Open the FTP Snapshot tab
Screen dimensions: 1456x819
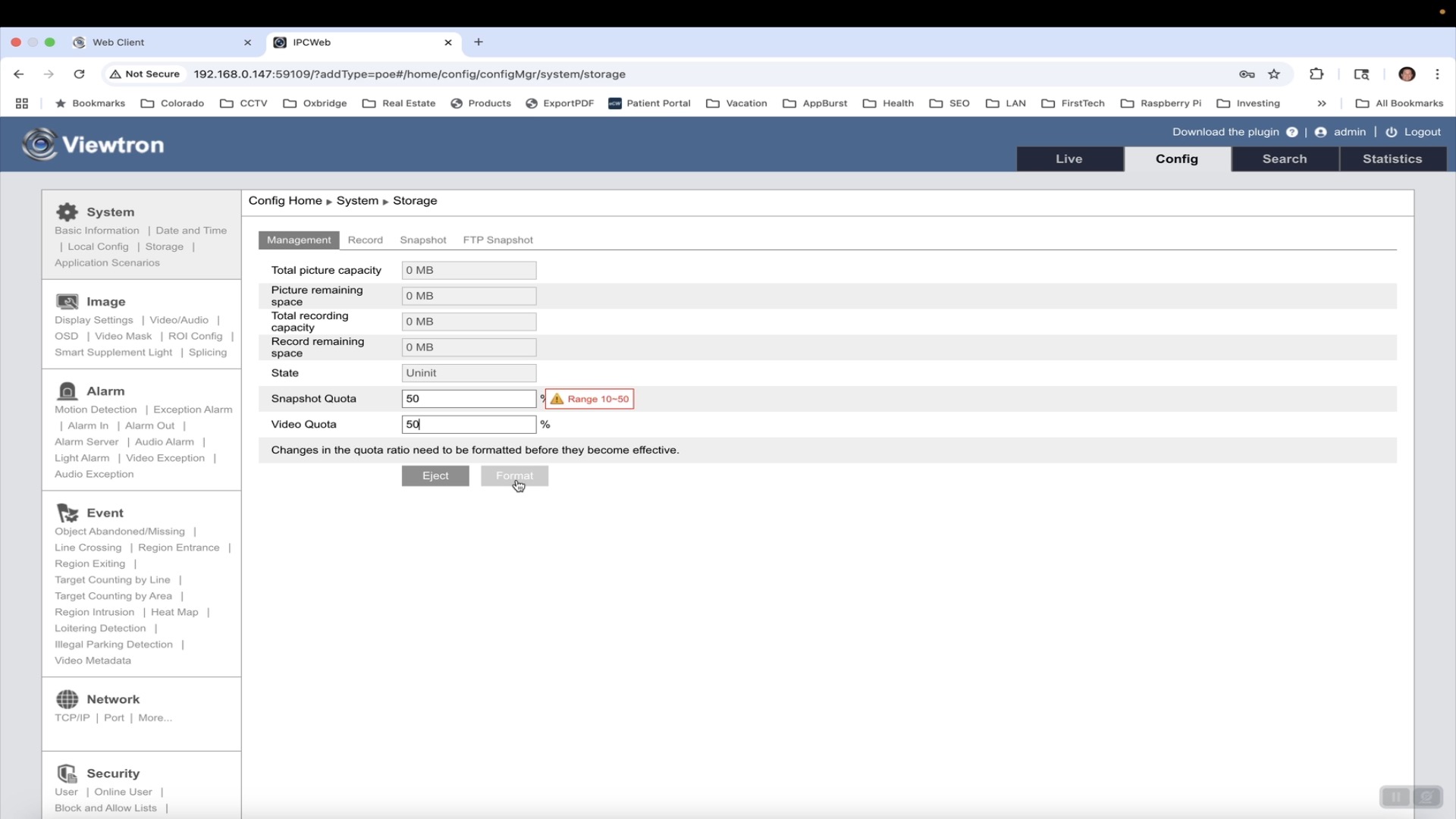(x=498, y=240)
